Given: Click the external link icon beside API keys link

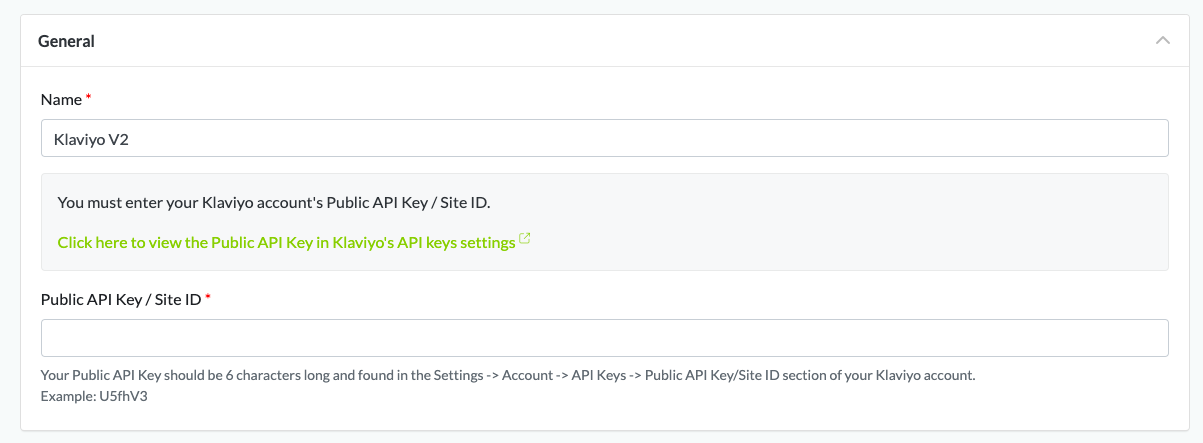Looking at the screenshot, I should click(x=525, y=240).
